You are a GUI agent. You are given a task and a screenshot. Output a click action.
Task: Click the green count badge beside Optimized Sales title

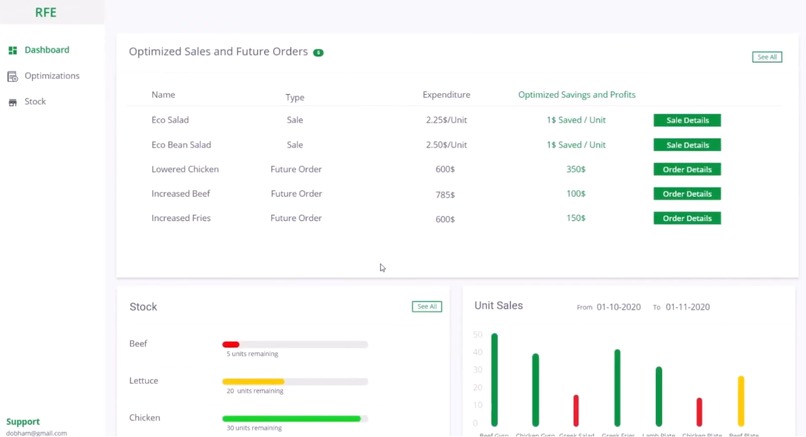click(x=318, y=52)
